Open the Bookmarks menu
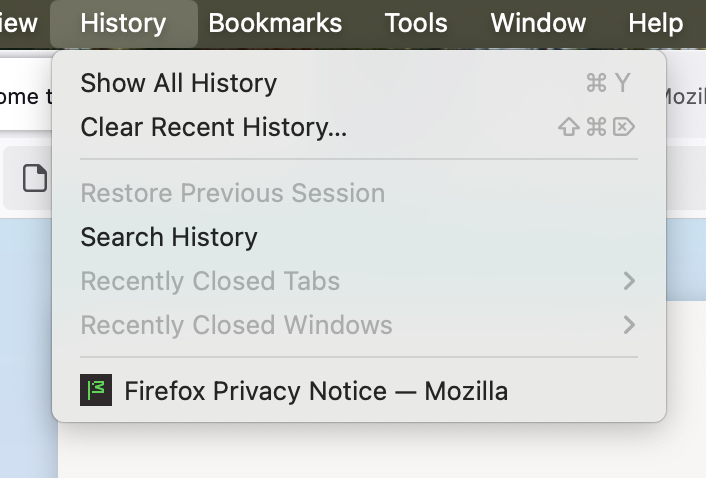 [275, 23]
